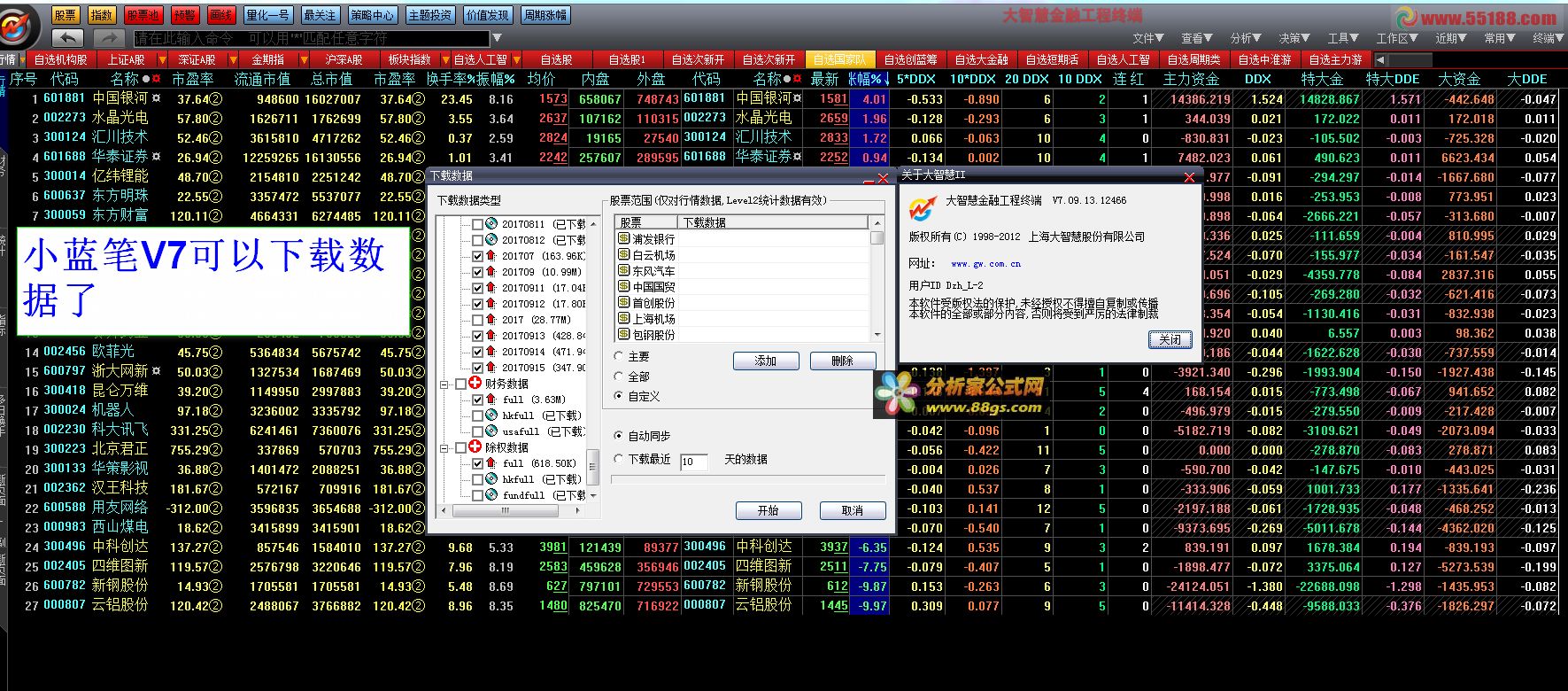Open the 工具 menu

point(1343,38)
